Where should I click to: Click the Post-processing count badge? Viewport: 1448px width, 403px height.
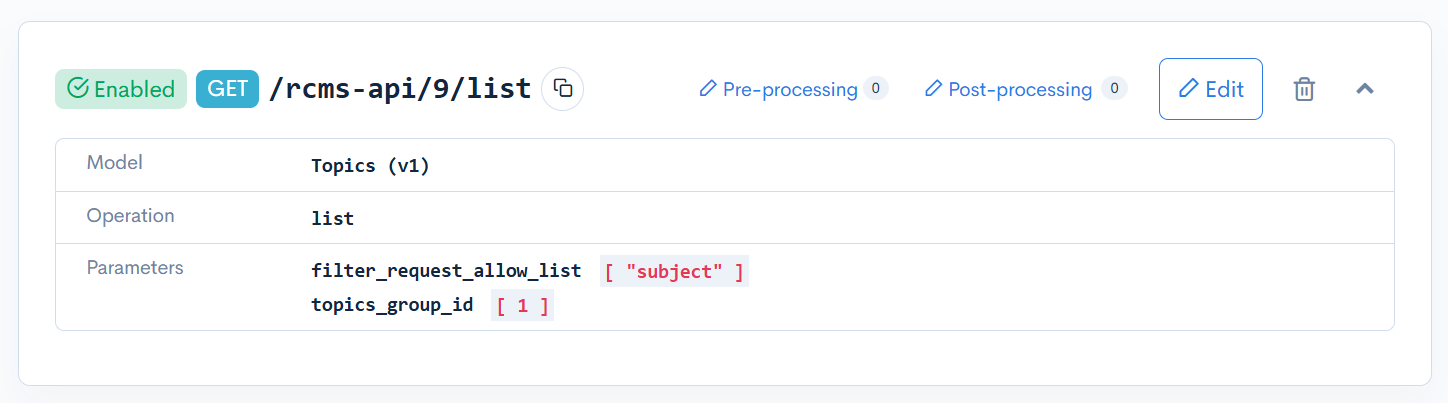[x=1114, y=89]
